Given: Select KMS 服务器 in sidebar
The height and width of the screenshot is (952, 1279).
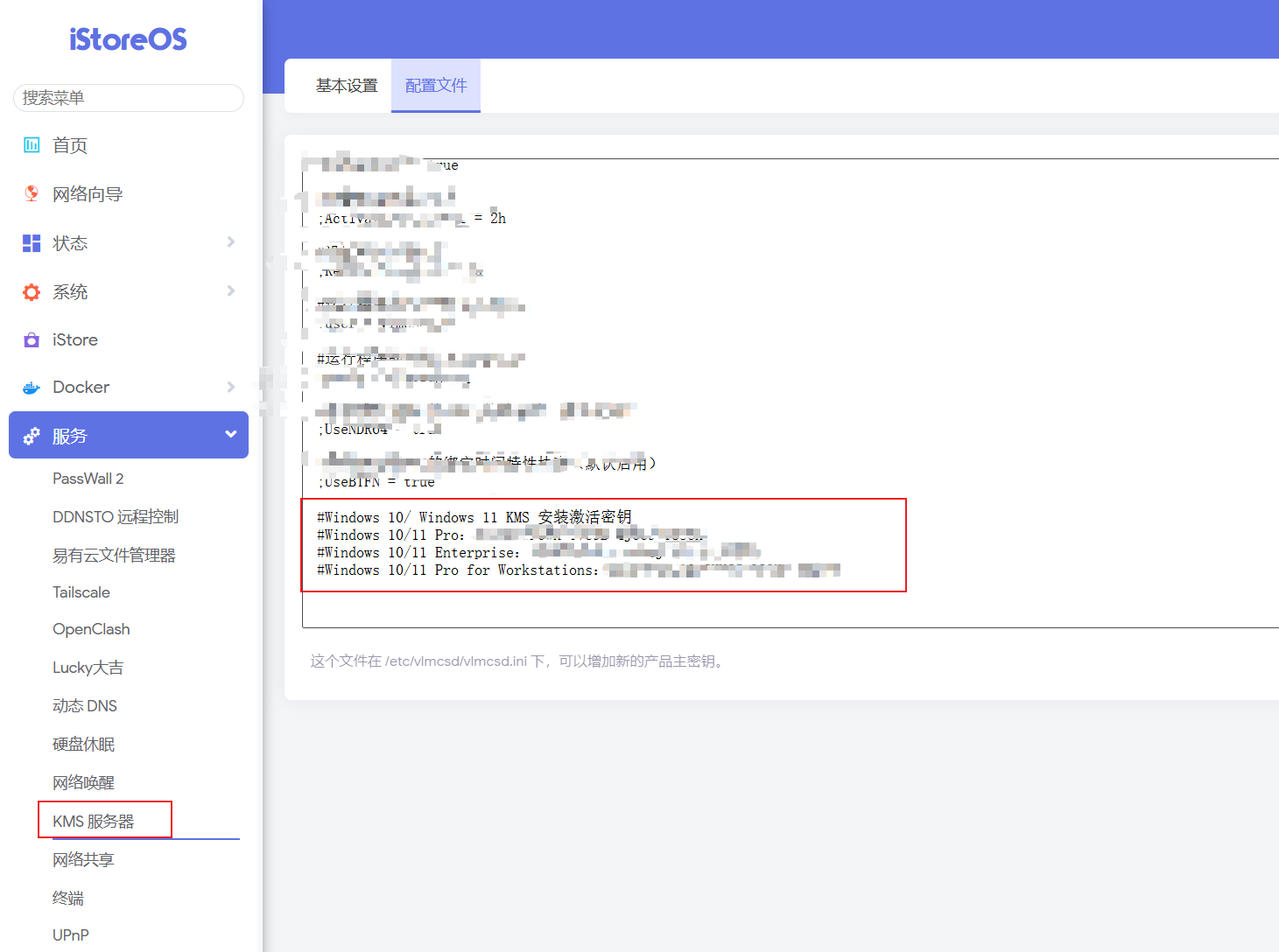Looking at the screenshot, I should coord(94,822).
